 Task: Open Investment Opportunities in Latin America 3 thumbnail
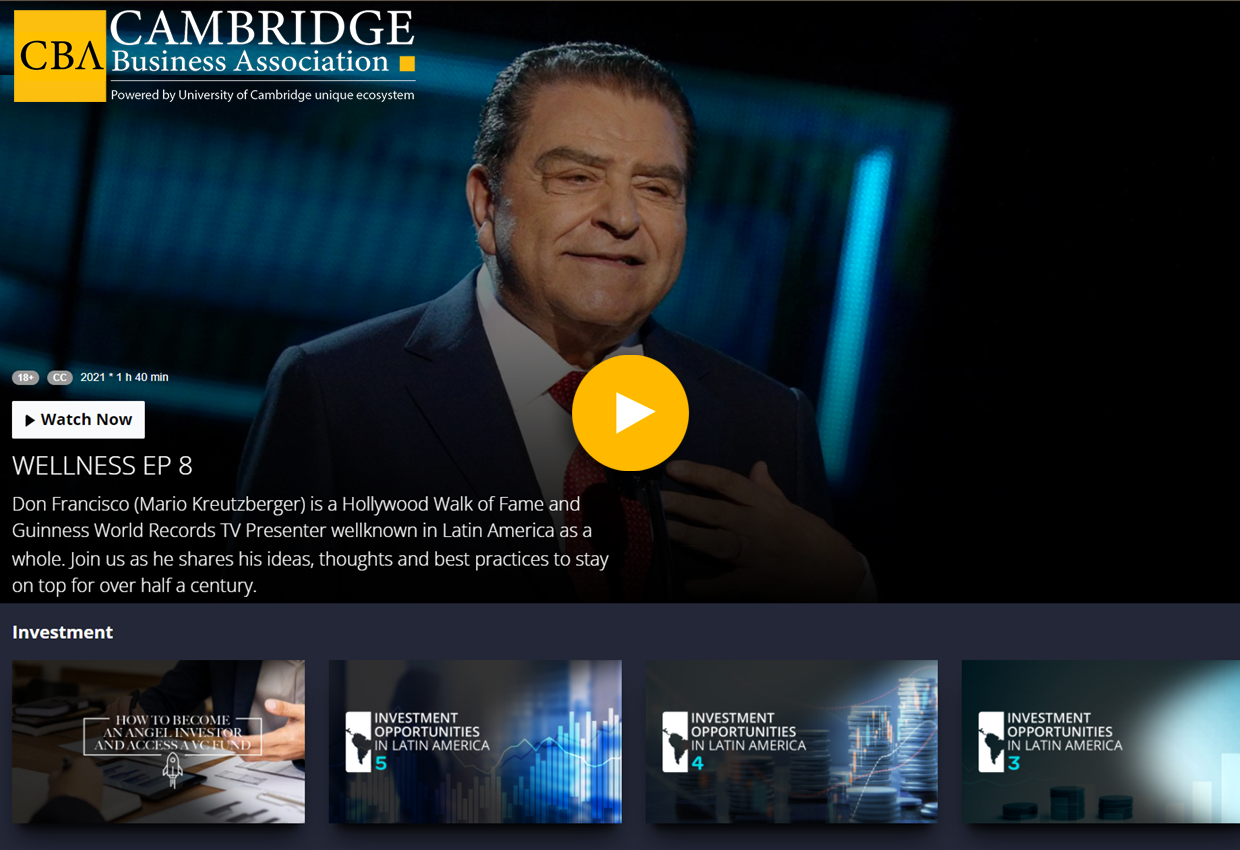[1101, 741]
